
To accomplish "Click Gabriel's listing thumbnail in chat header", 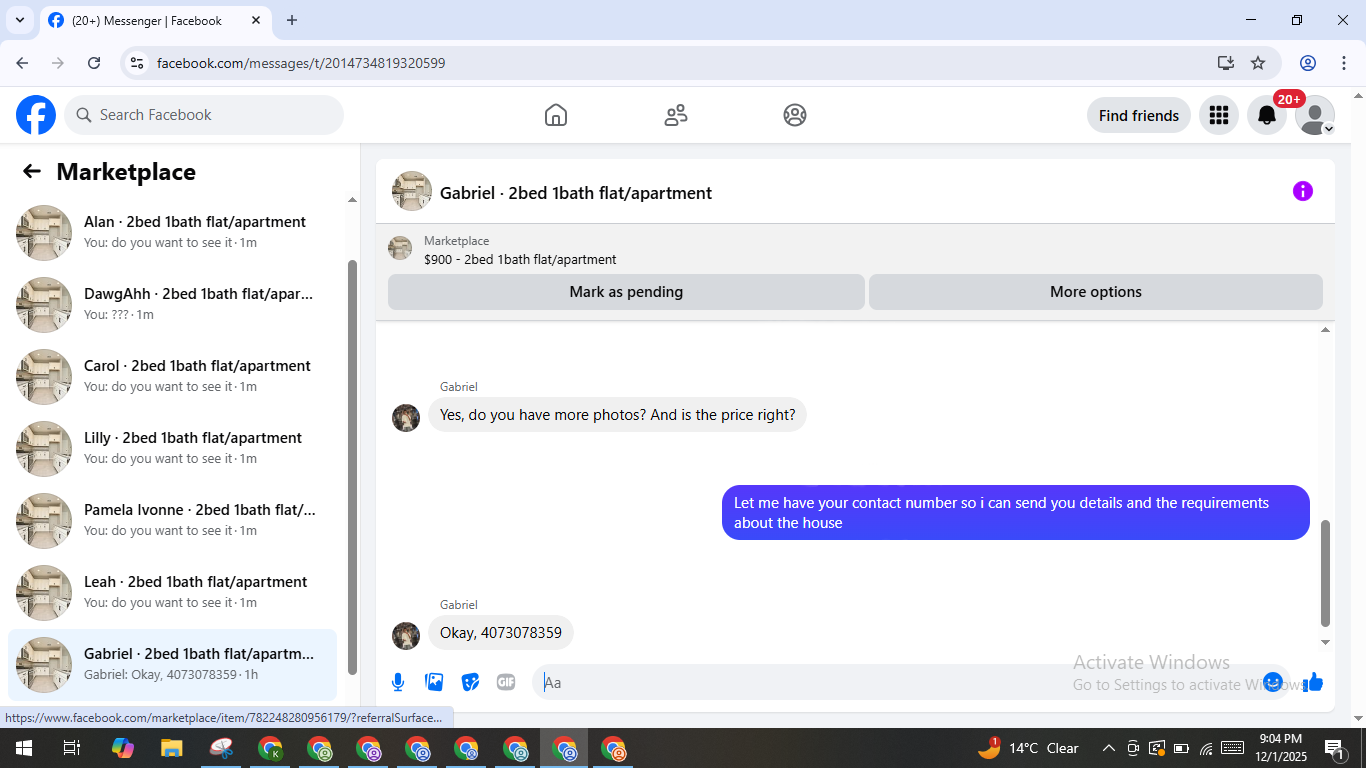I will [x=412, y=191].
